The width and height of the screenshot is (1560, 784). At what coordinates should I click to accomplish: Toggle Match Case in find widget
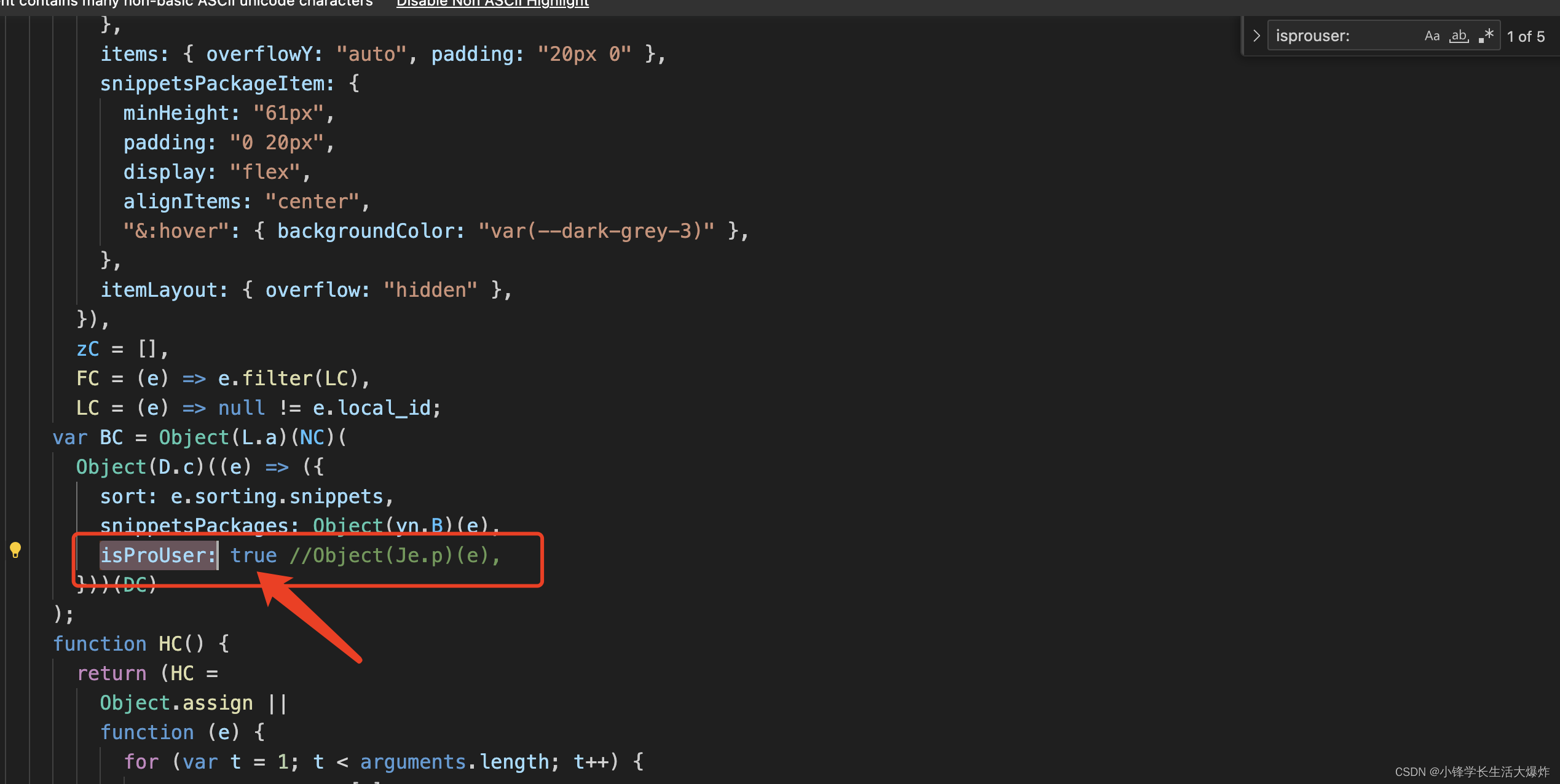(1432, 36)
